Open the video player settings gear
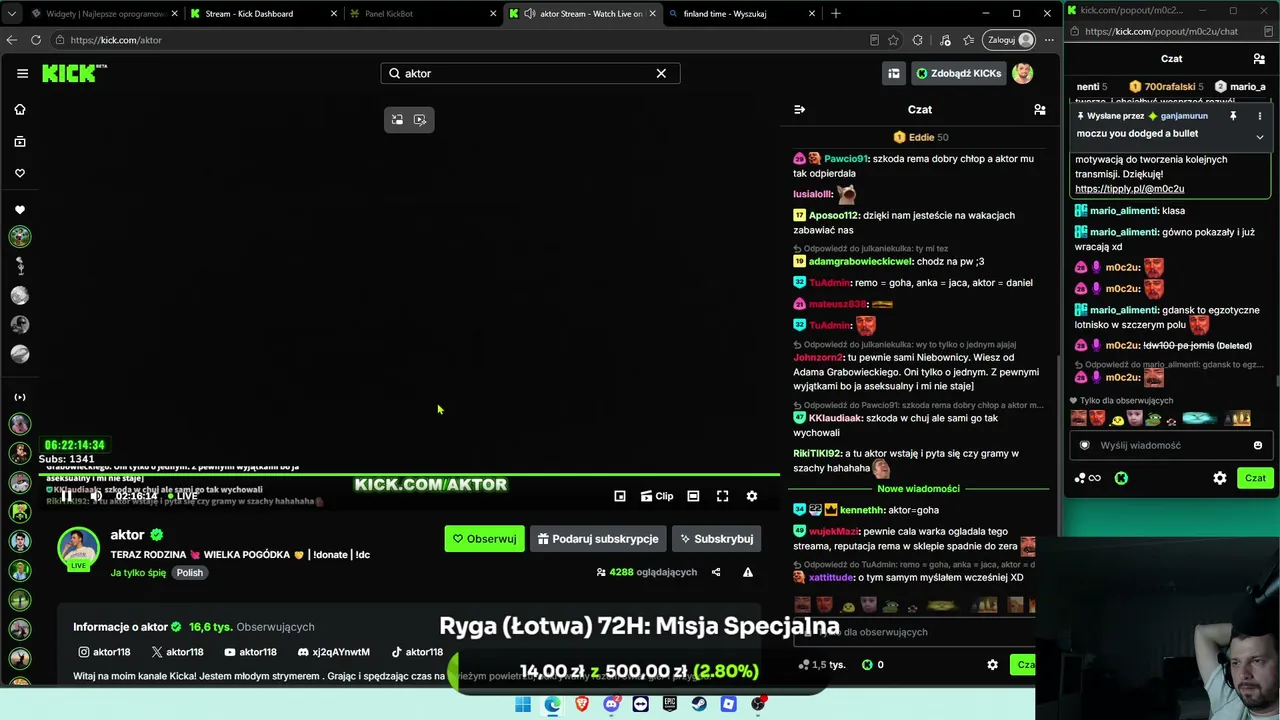Image resolution: width=1280 pixels, height=720 pixels. click(752, 496)
